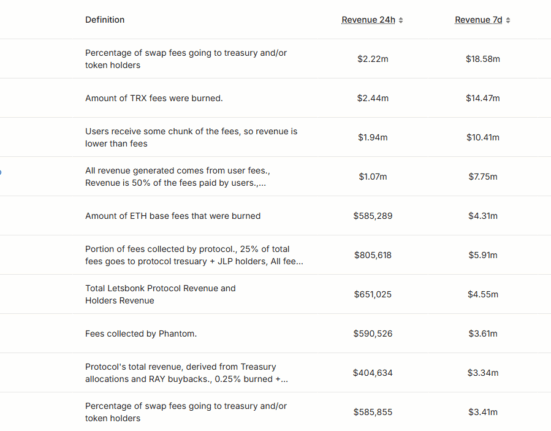Click the $14.47m weekly revenue cell
551x431 pixels.
coord(482,98)
